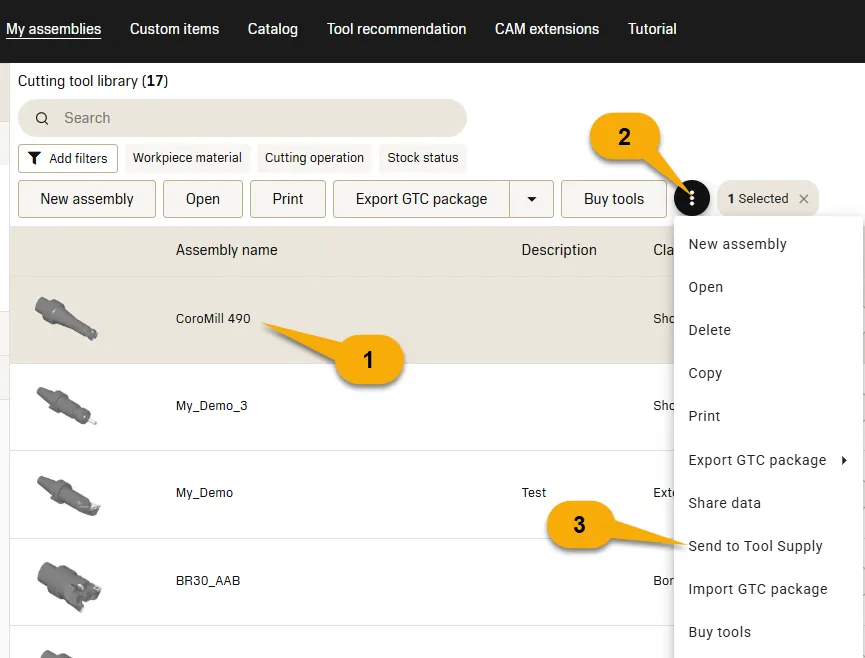Screen dimensions: 865x658
Task: Open the Tool recommendation tab
Action: [396, 29]
